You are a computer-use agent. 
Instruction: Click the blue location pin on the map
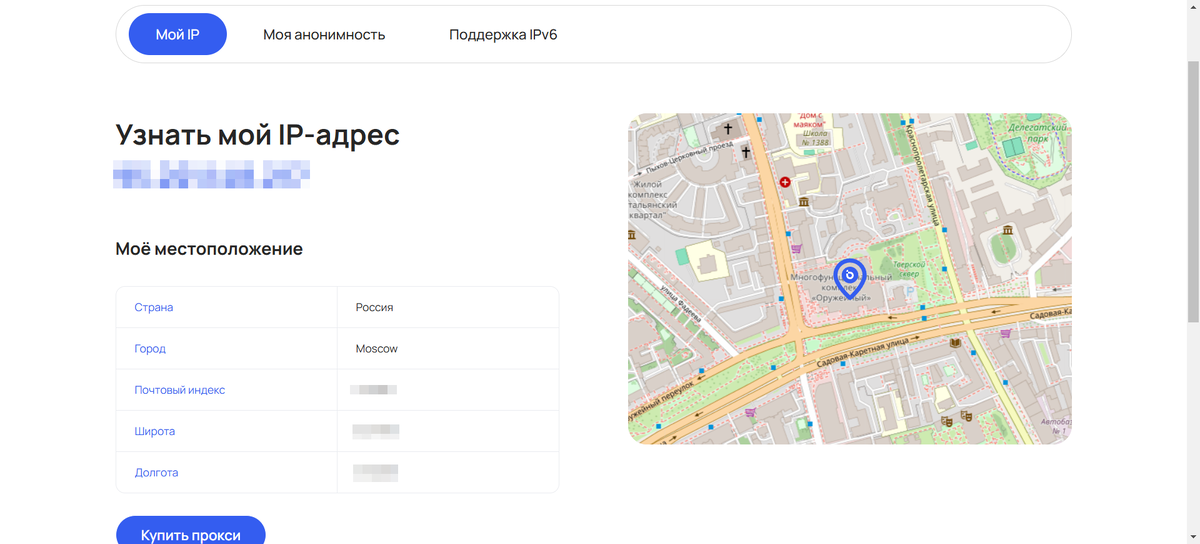point(850,279)
